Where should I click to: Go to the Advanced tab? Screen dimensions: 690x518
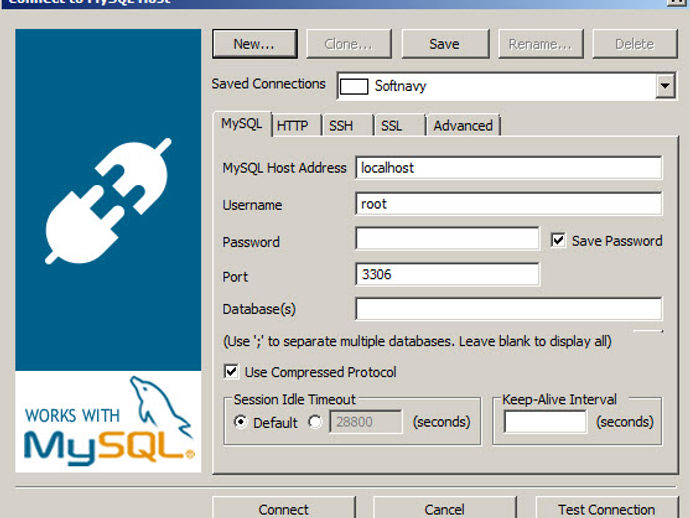tap(463, 126)
